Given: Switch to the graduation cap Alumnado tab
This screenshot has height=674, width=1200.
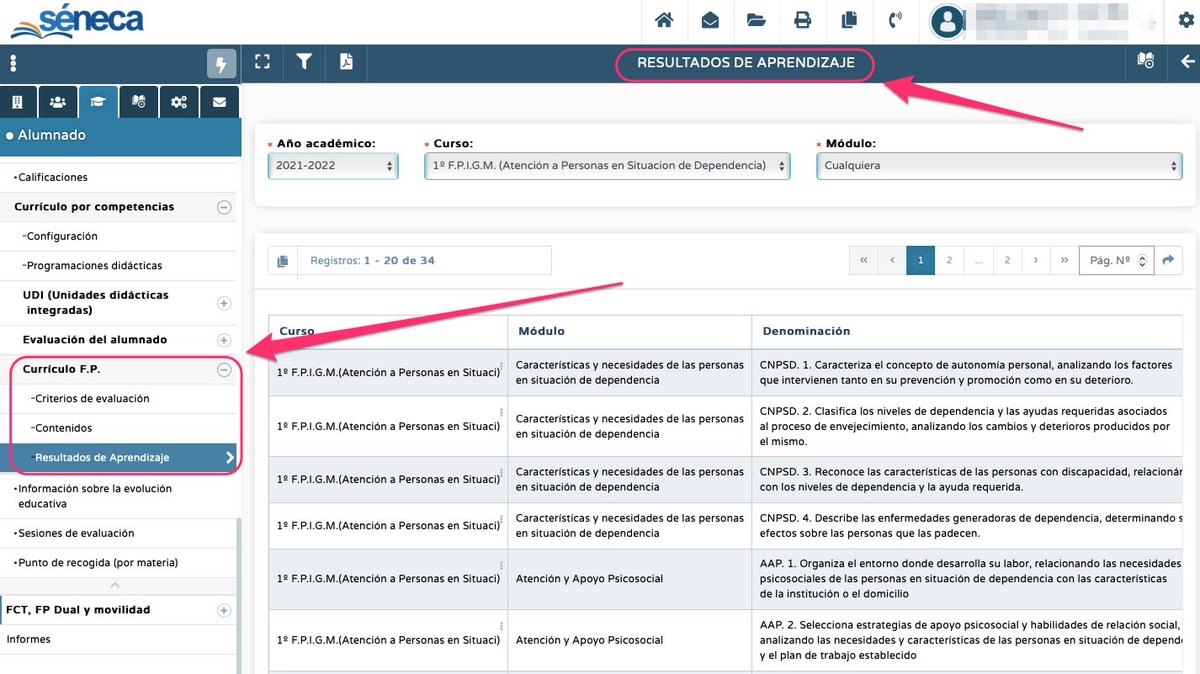Looking at the screenshot, I should point(98,101).
